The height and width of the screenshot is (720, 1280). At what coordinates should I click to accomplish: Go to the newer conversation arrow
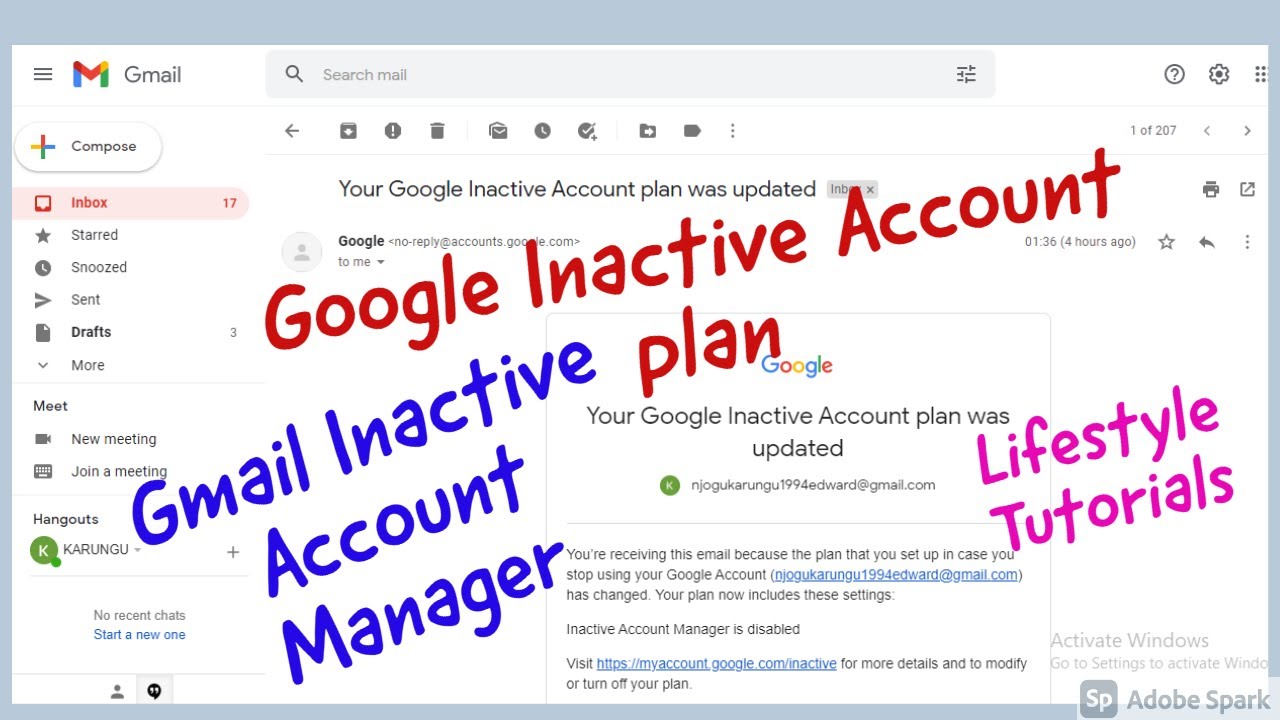point(1207,131)
